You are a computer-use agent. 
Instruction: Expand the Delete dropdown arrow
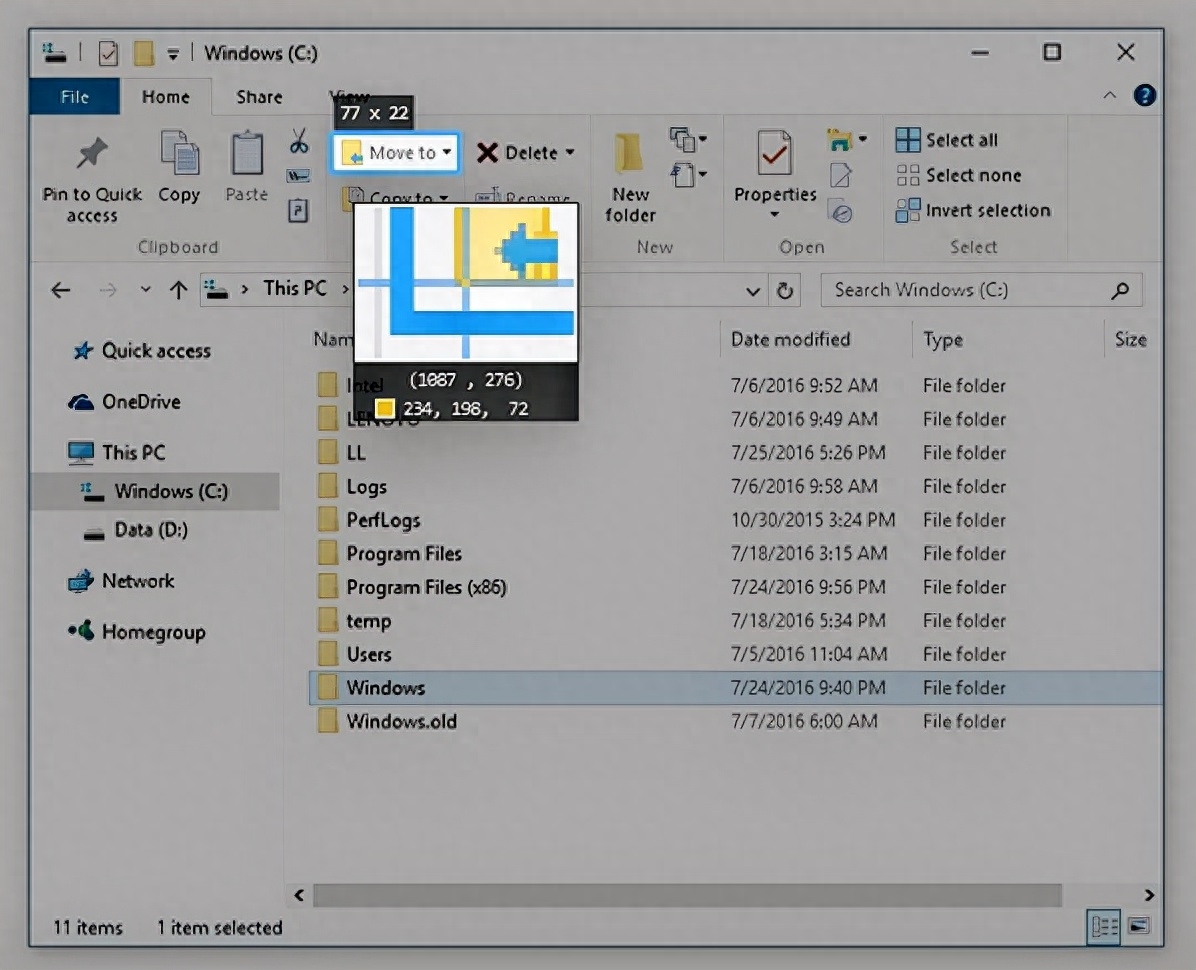[570, 153]
